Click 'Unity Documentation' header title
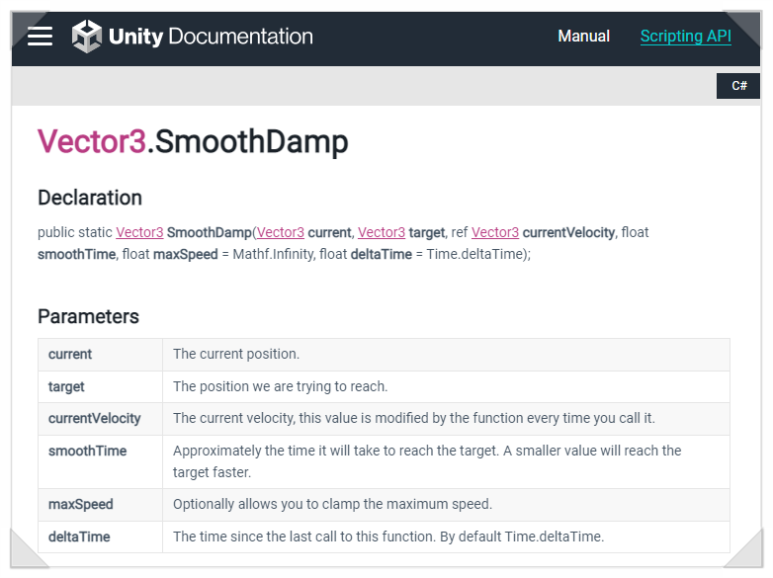This screenshot has height=578, width=773. coord(211,36)
